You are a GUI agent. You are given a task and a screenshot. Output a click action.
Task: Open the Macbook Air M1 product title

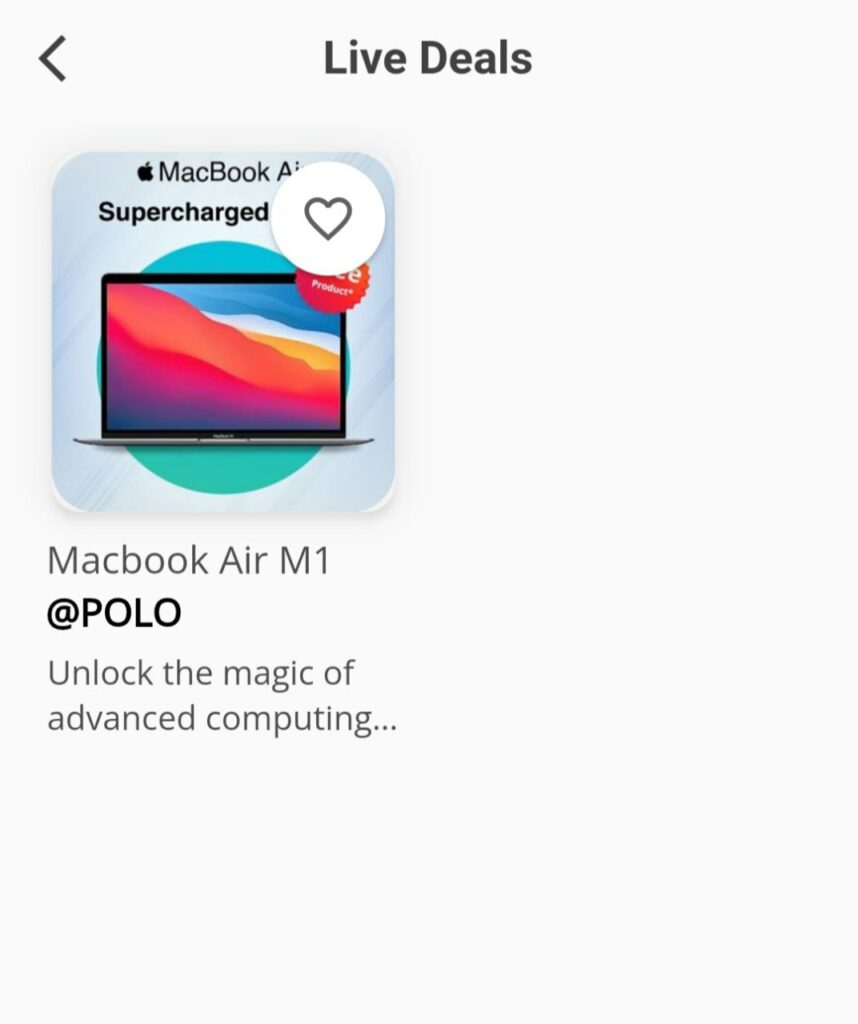189,560
